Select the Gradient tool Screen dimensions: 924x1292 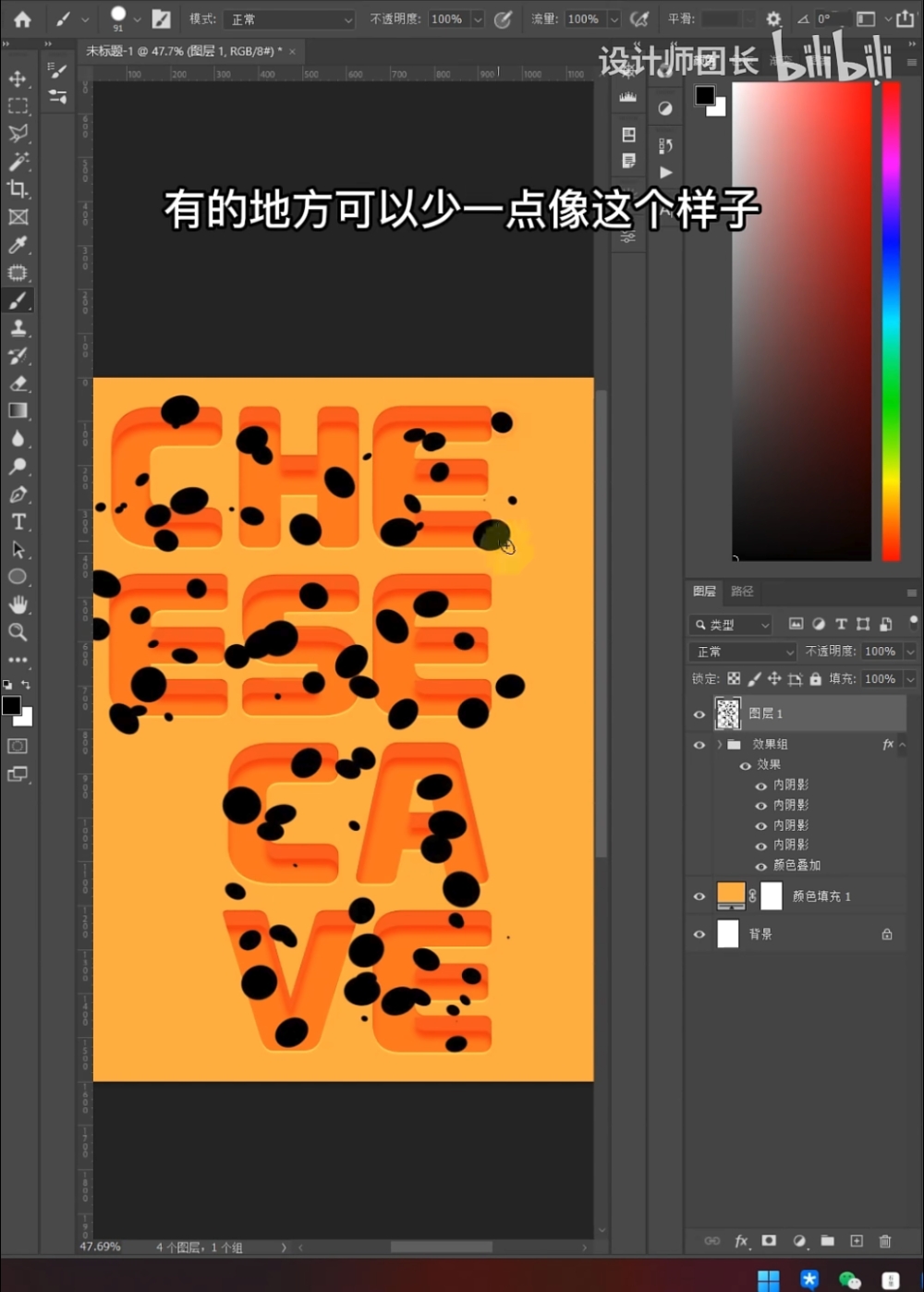coord(18,410)
